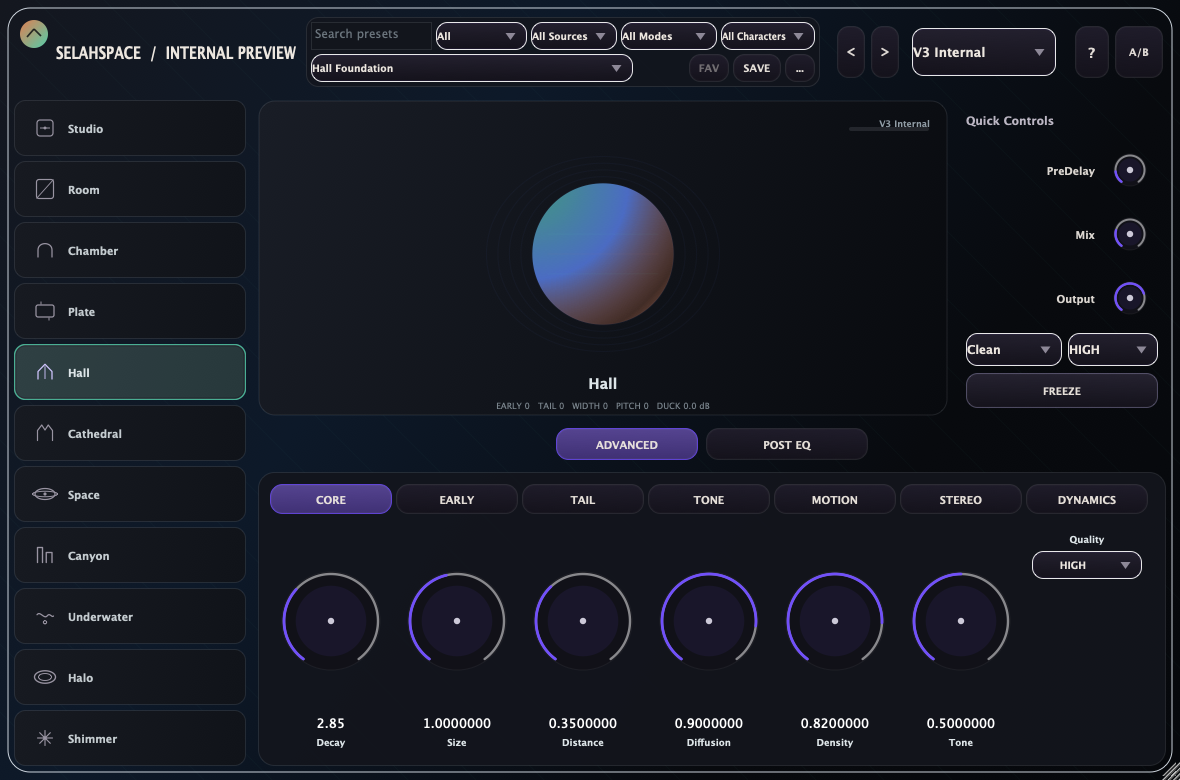This screenshot has height=780, width=1180.
Task: Select the Chamber arch icon
Action: (45, 251)
